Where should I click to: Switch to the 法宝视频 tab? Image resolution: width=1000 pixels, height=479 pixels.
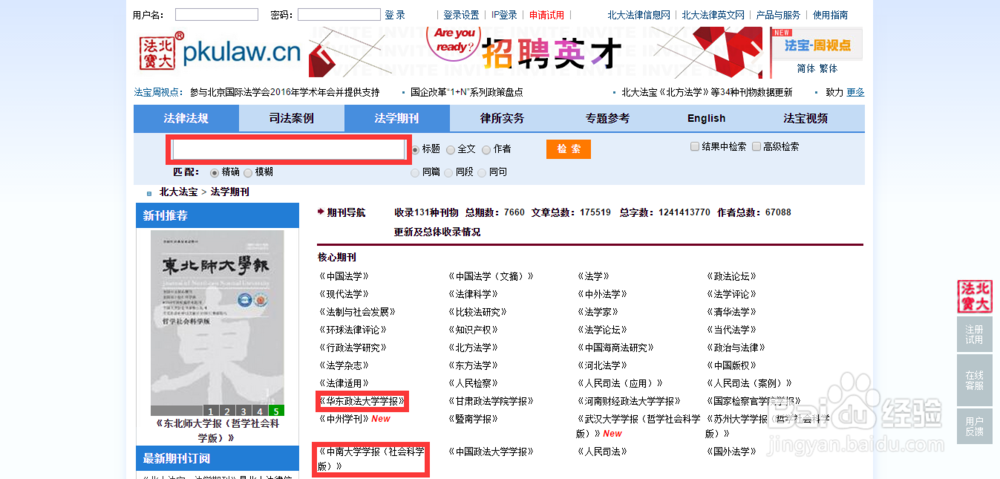click(x=805, y=118)
